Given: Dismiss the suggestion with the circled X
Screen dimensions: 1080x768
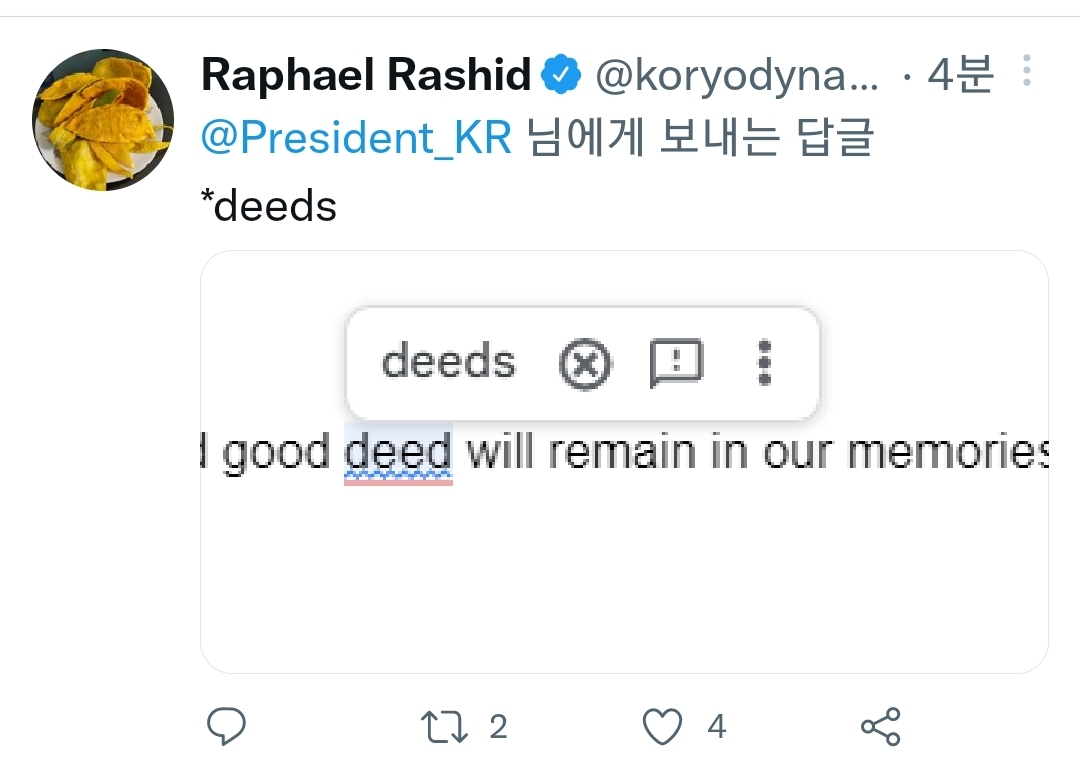Looking at the screenshot, I should coord(584,363).
